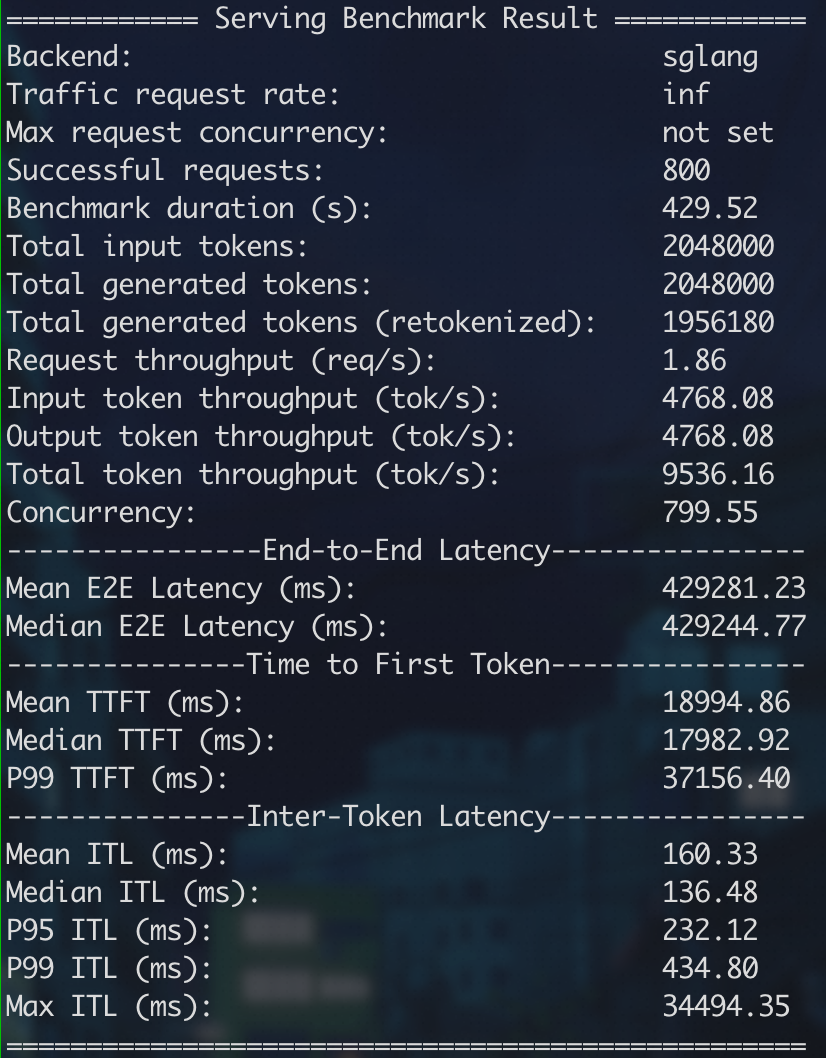The height and width of the screenshot is (1058, 826).
Task: Click the traffic request rate value 'inf'
Action: [x=686, y=95]
